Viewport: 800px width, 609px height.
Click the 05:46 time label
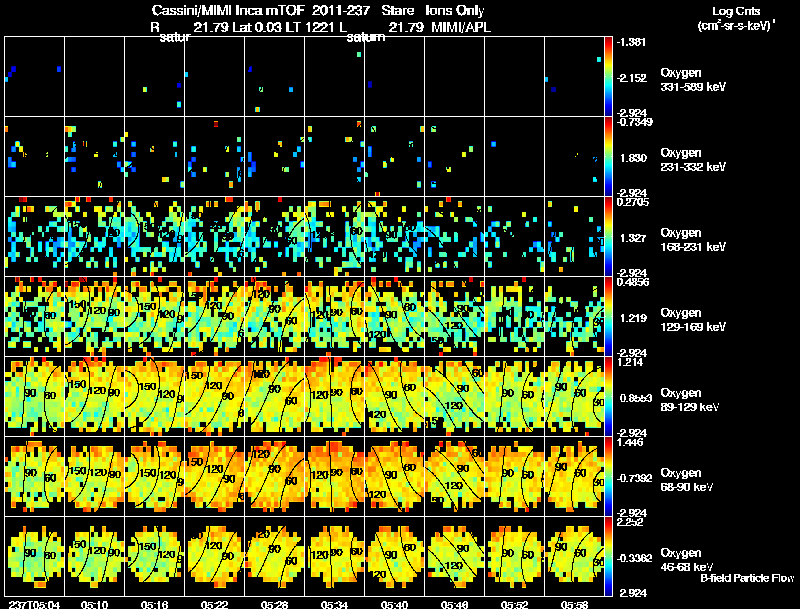[x=455, y=604]
